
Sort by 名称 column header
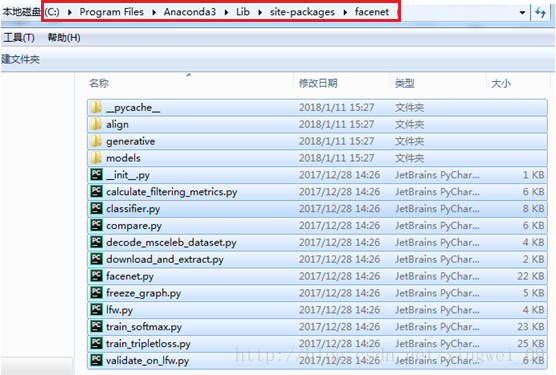coord(99,83)
